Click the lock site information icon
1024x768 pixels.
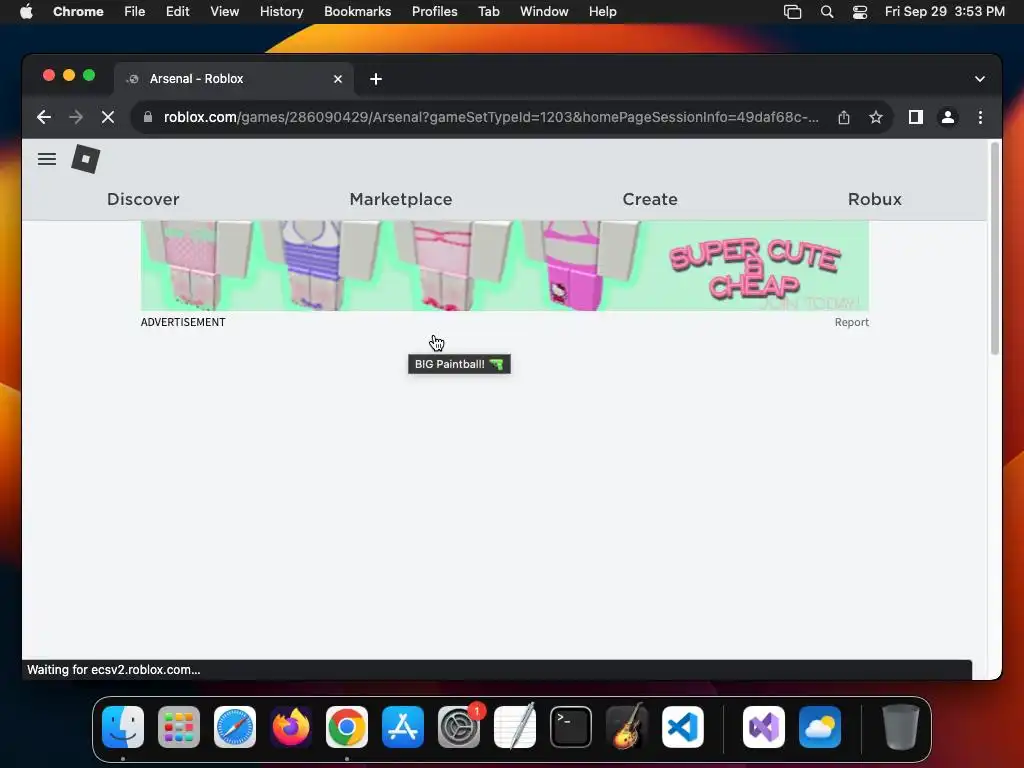(148, 117)
